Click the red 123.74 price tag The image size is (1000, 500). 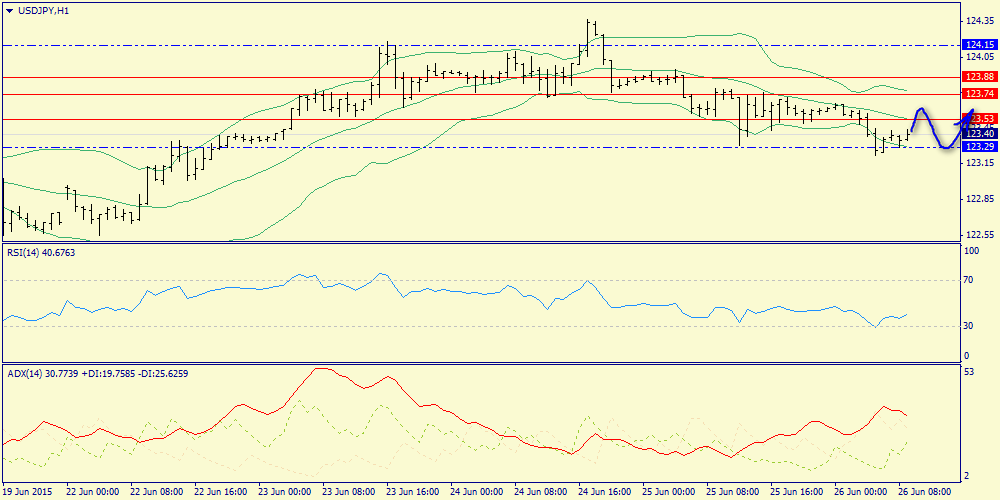point(977,93)
